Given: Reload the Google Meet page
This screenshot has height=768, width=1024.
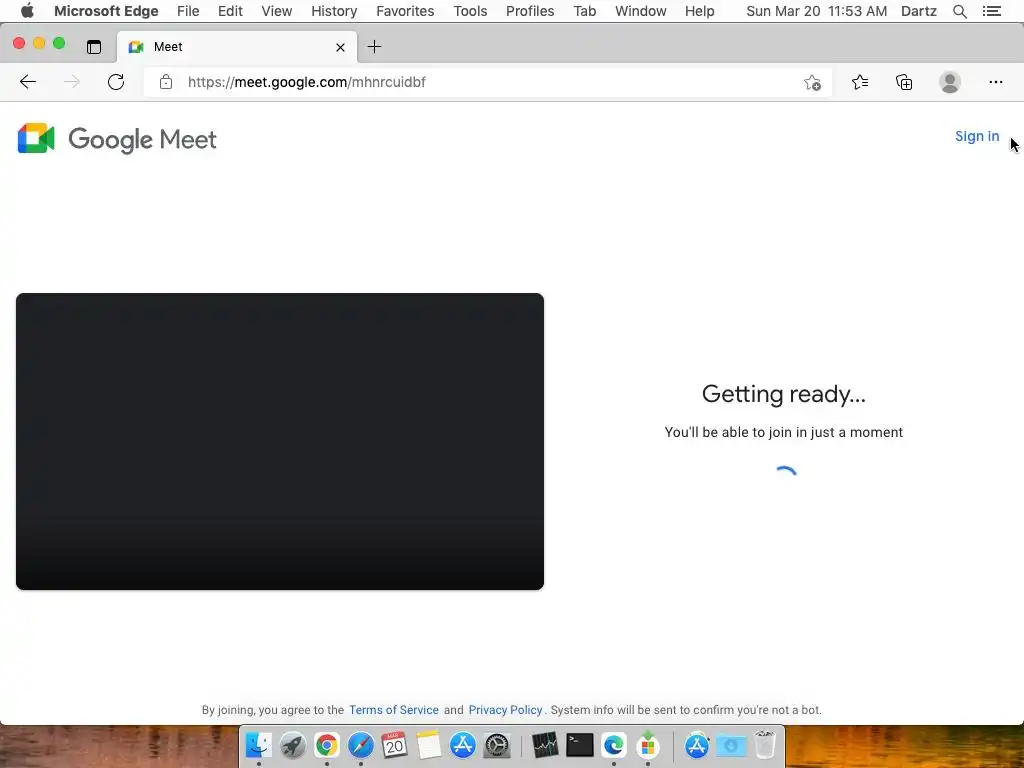Looking at the screenshot, I should [116, 82].
